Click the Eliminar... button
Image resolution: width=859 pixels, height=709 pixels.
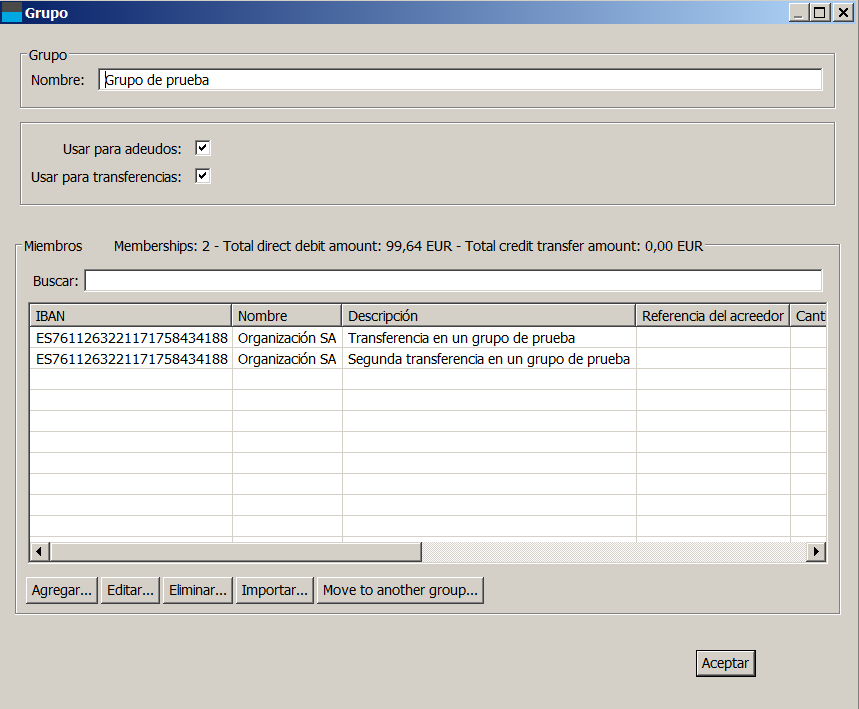198,590
